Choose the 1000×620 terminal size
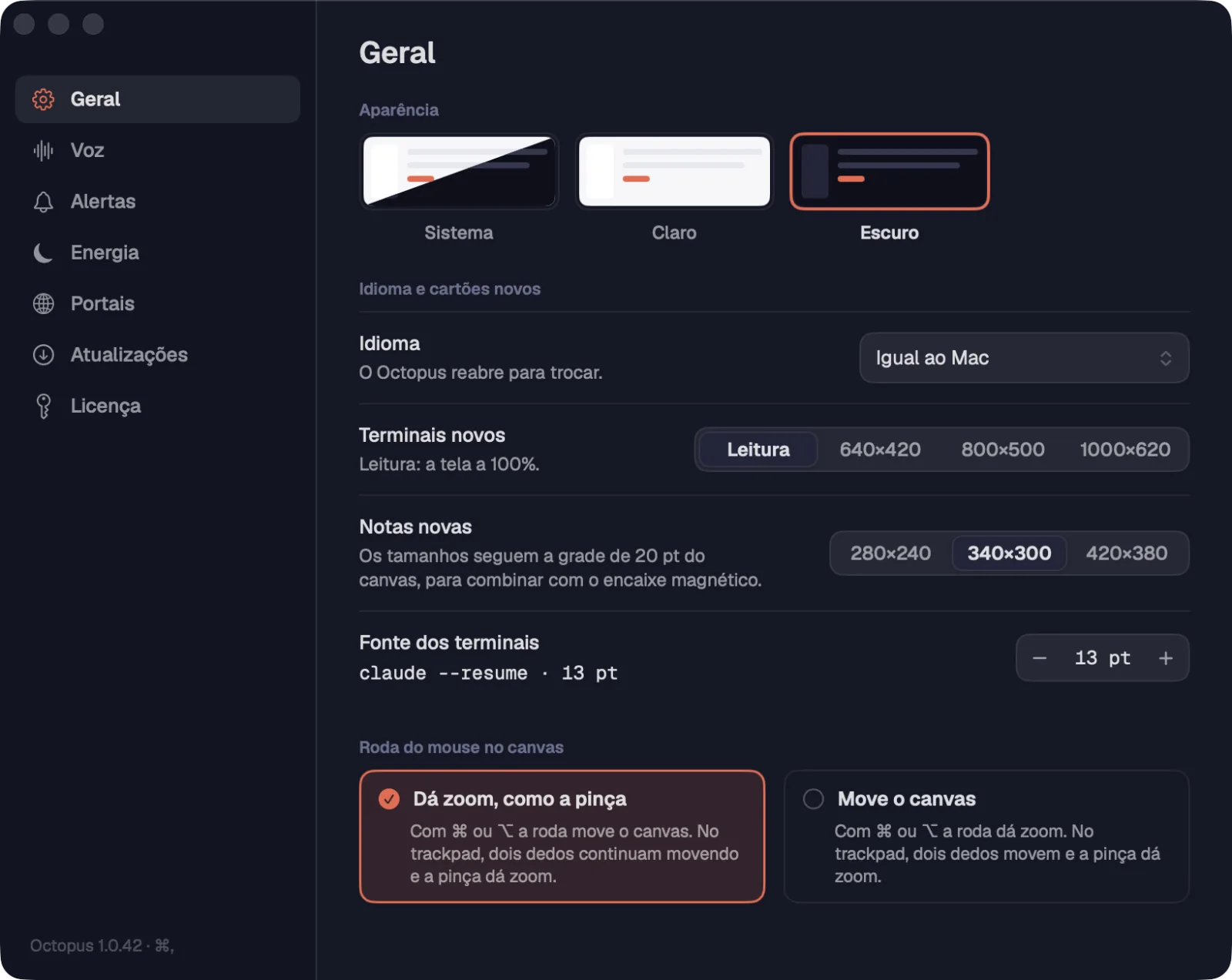This screenshot has height=980, width=1232. pos(1125,450)
